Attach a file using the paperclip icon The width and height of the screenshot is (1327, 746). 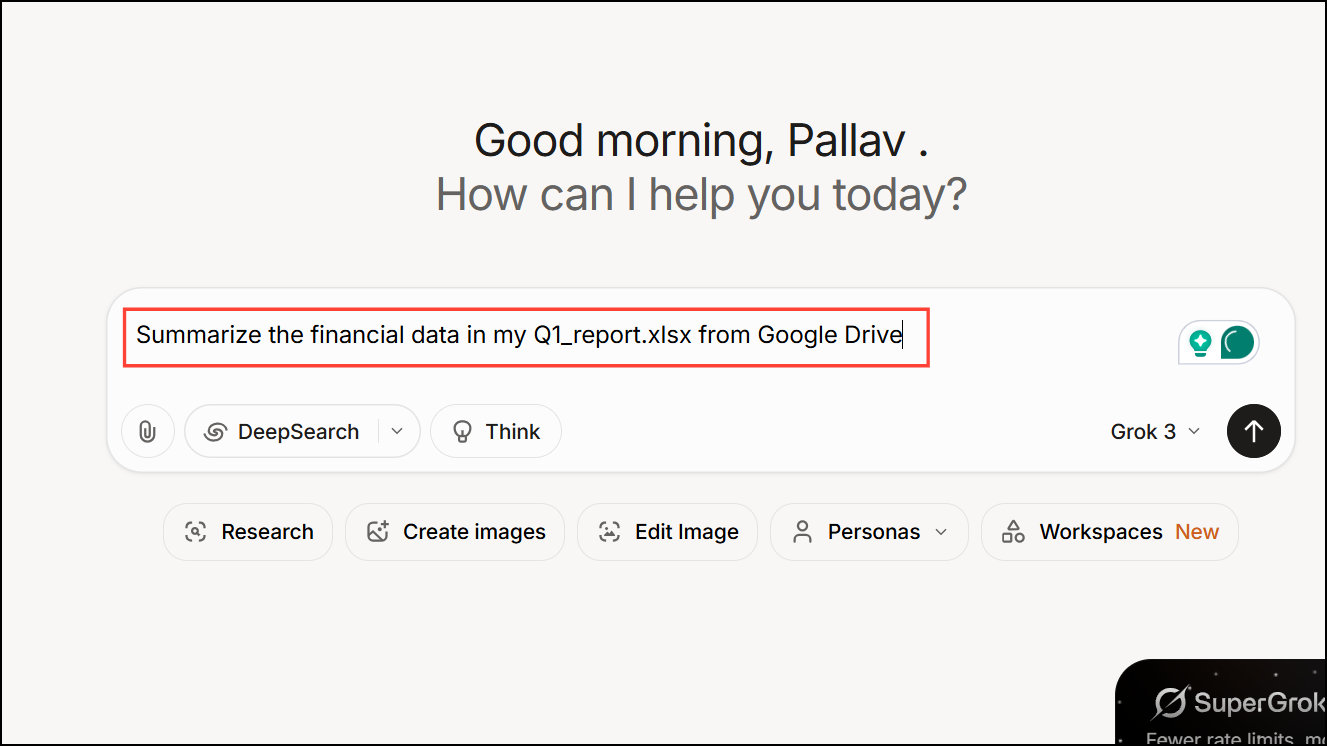(147, 432)
